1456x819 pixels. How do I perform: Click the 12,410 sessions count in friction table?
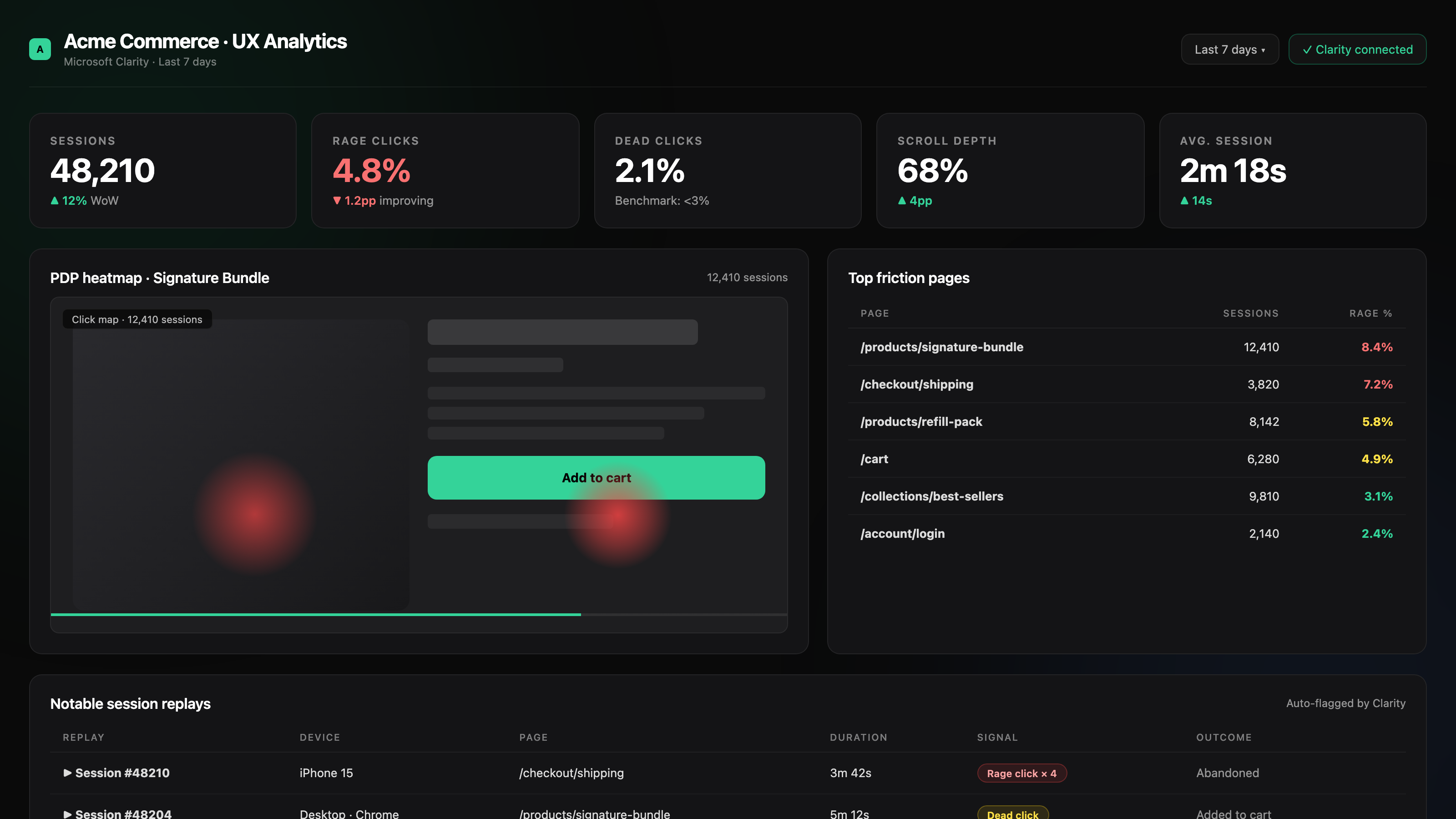(1261, 347)
